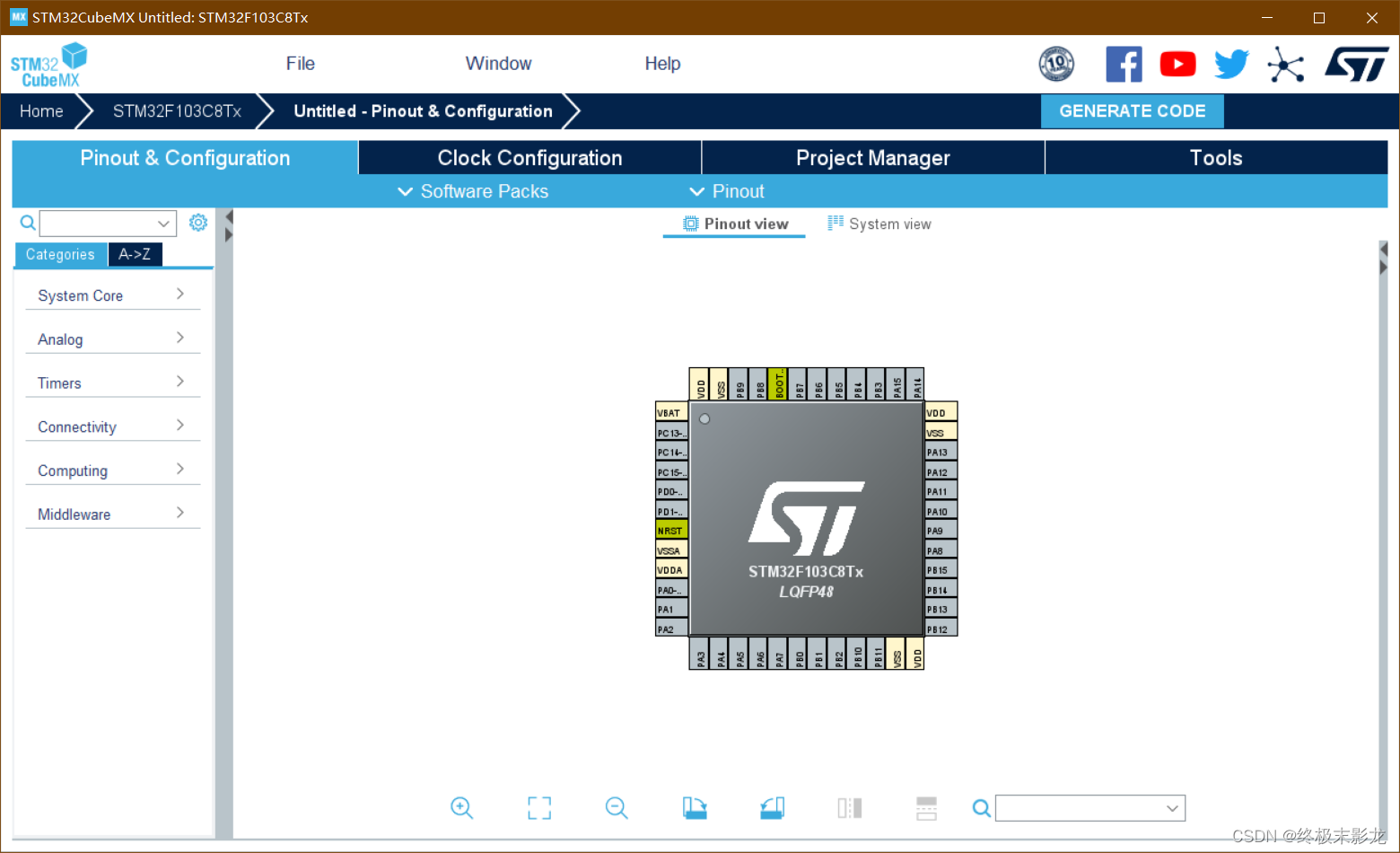Click the BOOT0 pin on the chip
Screen dimensions: 1400x853
click(x=778, y=383)
